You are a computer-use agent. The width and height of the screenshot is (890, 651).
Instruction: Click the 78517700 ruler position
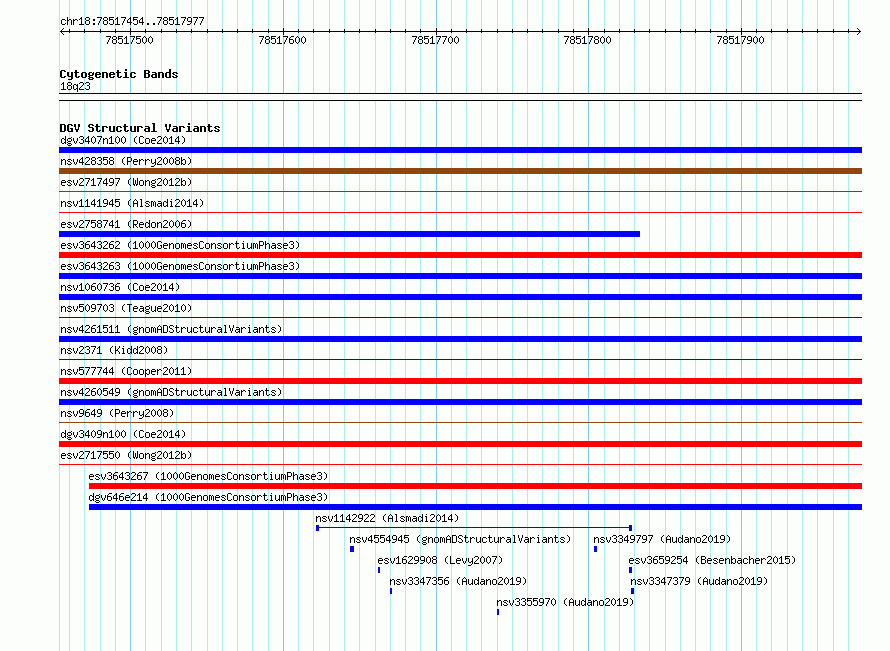[435, 40]
